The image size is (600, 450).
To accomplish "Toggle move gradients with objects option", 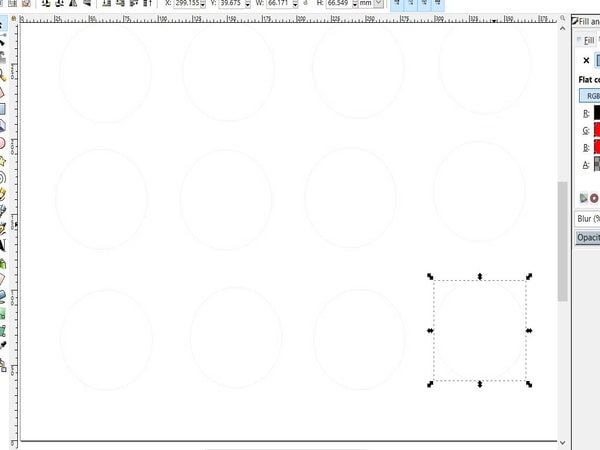I will pos(425,3).
